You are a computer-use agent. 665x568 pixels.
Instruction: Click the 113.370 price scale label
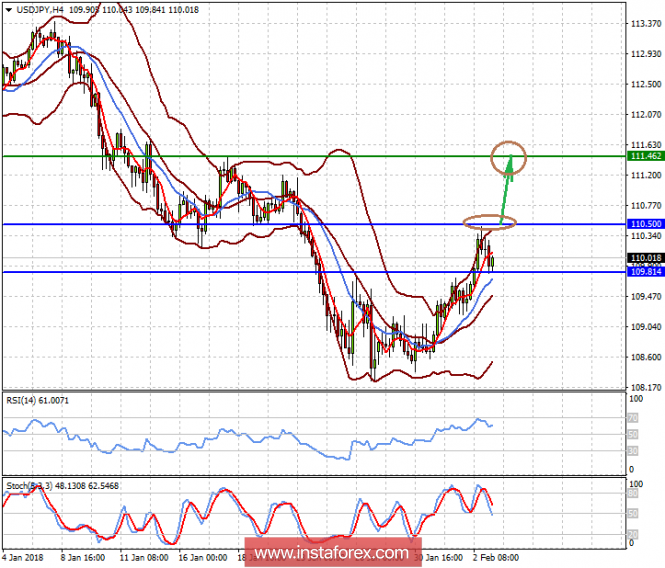click(x=644, y=23)
